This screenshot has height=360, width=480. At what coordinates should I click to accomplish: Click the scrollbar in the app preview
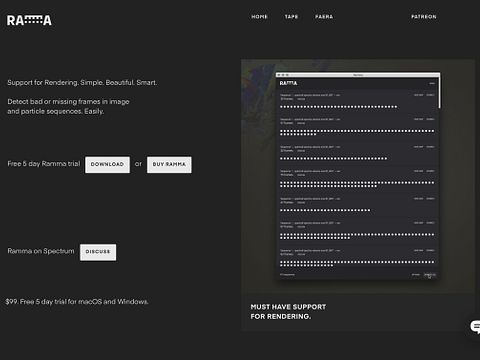tap(439, 93)
